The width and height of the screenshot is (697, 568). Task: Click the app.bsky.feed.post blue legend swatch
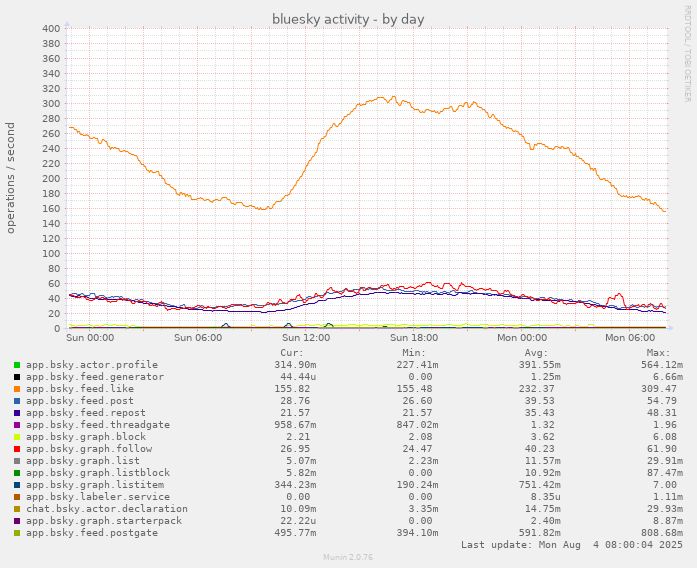(17, 401)
